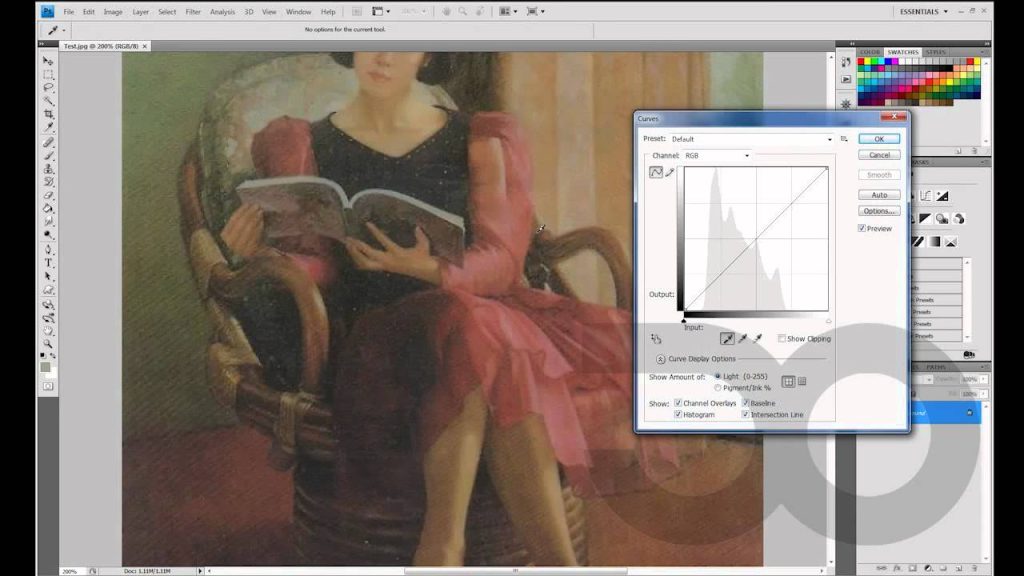The image size is (1024, 576).
Task: Open the Image menu
Action: [113, 12]
